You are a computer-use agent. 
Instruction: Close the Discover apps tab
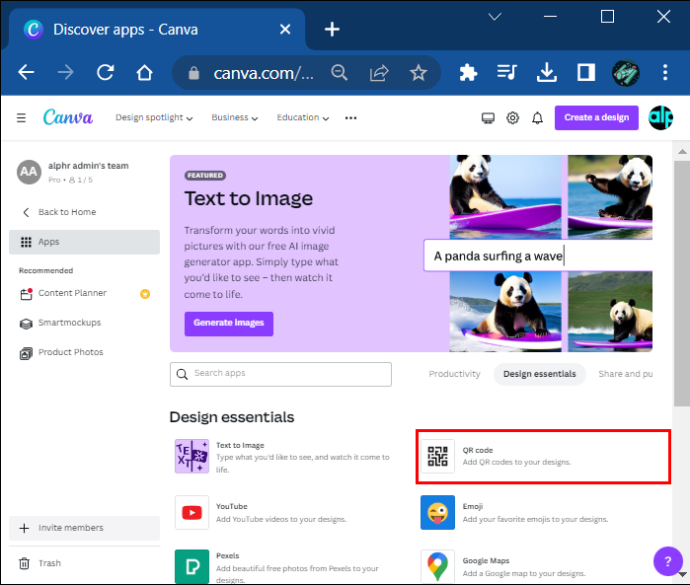pos(285,29)
